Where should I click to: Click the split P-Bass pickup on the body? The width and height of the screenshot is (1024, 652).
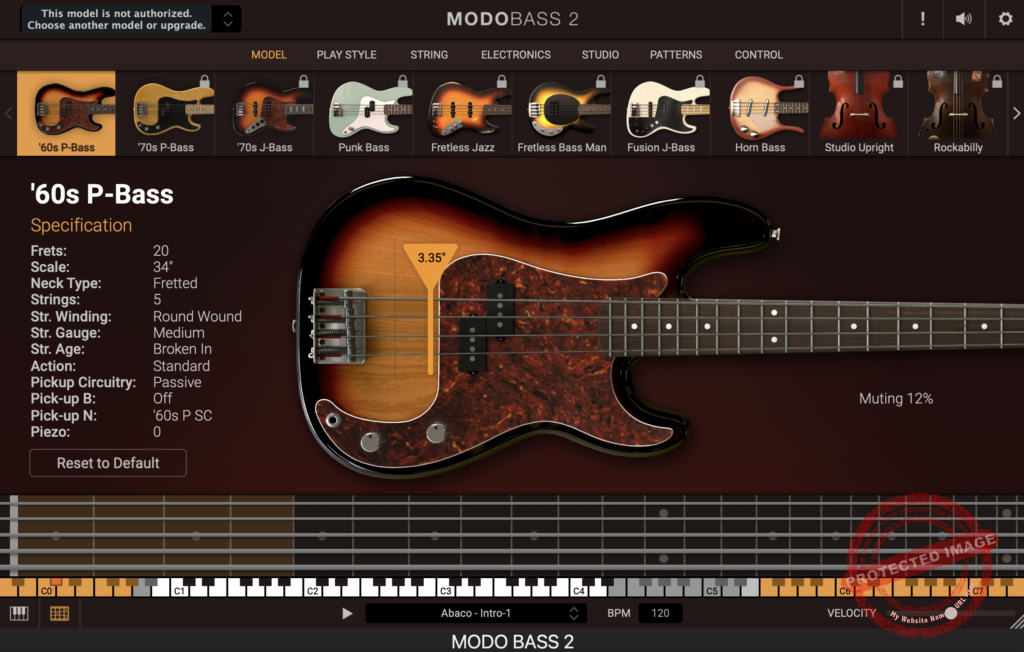coord(487,327)
